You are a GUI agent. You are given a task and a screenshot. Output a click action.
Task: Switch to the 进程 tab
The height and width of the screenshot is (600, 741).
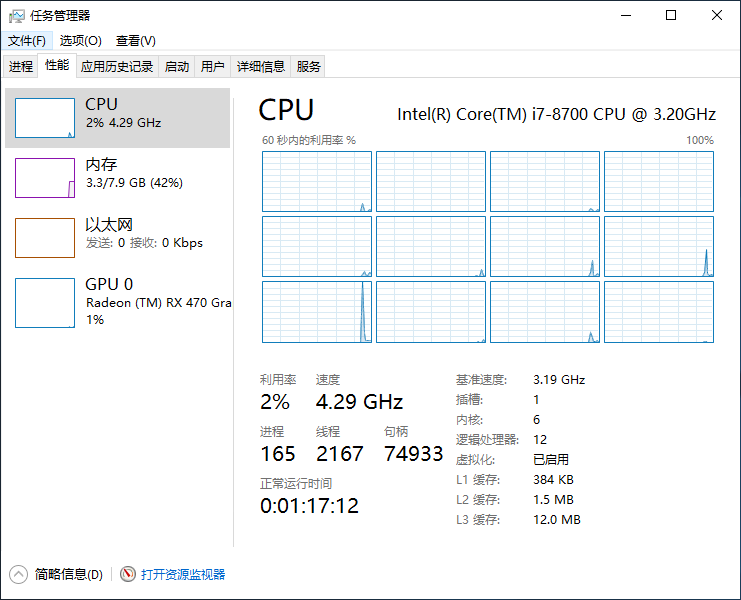click(21, 67)
